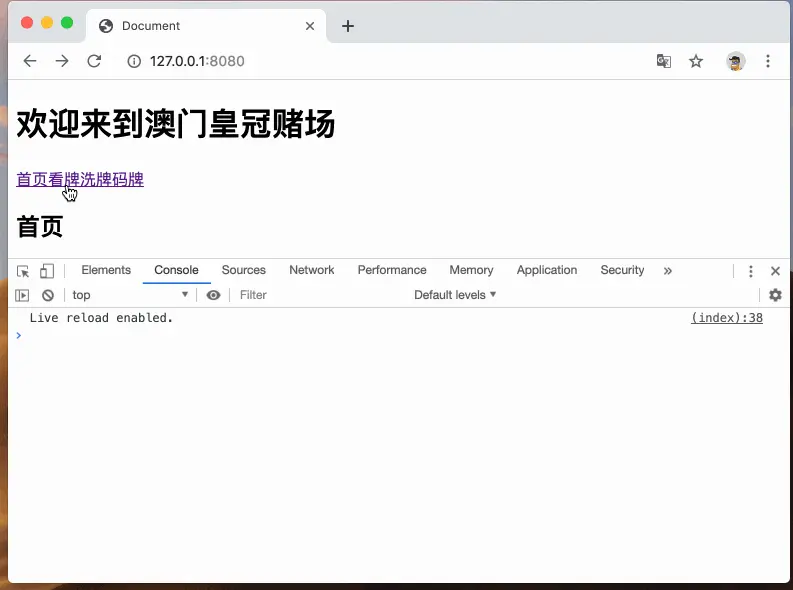Switch to the Console panel

pos(177,270)
